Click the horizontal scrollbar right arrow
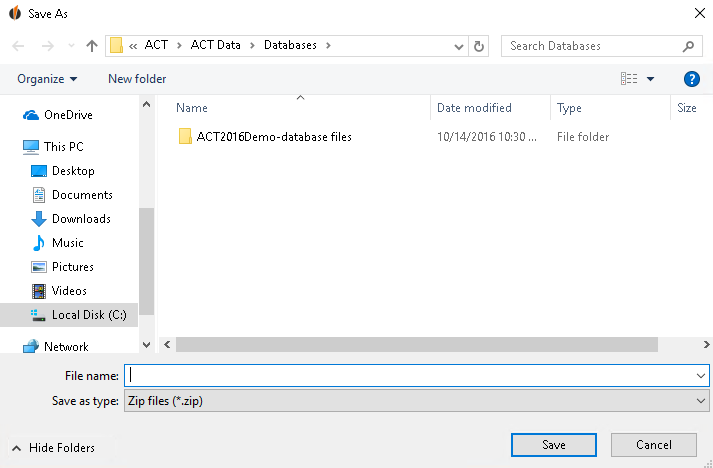Screen dimensions: 713x468 tap(706, 345)
